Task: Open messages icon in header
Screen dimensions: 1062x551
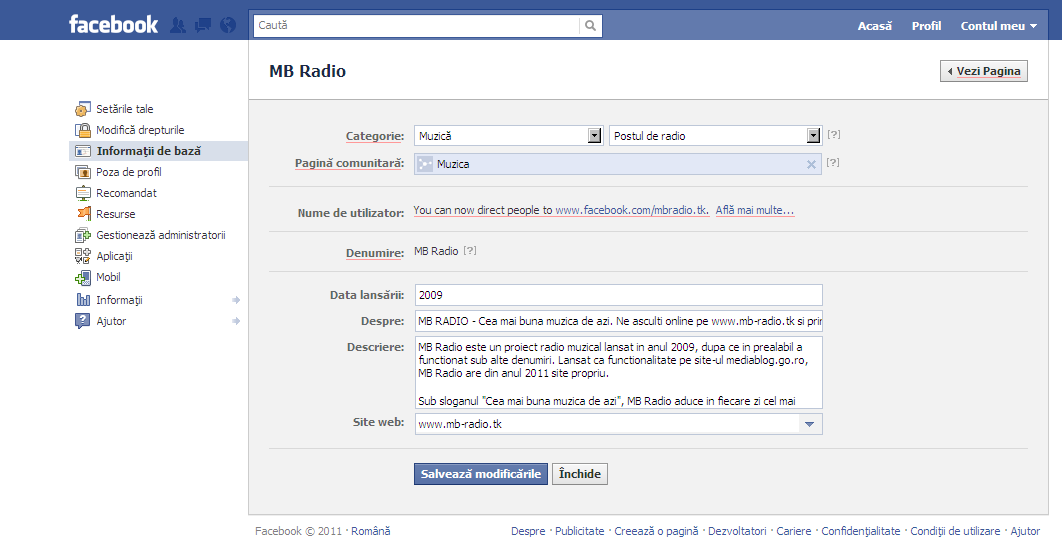Action: (203, 26)
